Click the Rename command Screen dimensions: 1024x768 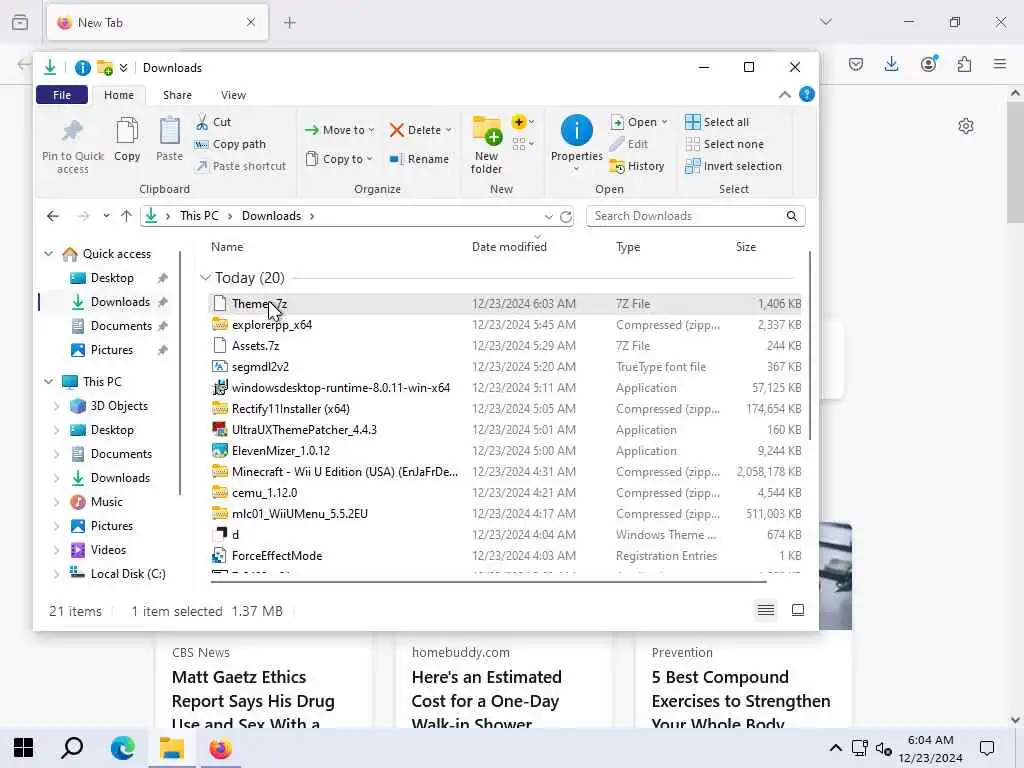(419, 159)
